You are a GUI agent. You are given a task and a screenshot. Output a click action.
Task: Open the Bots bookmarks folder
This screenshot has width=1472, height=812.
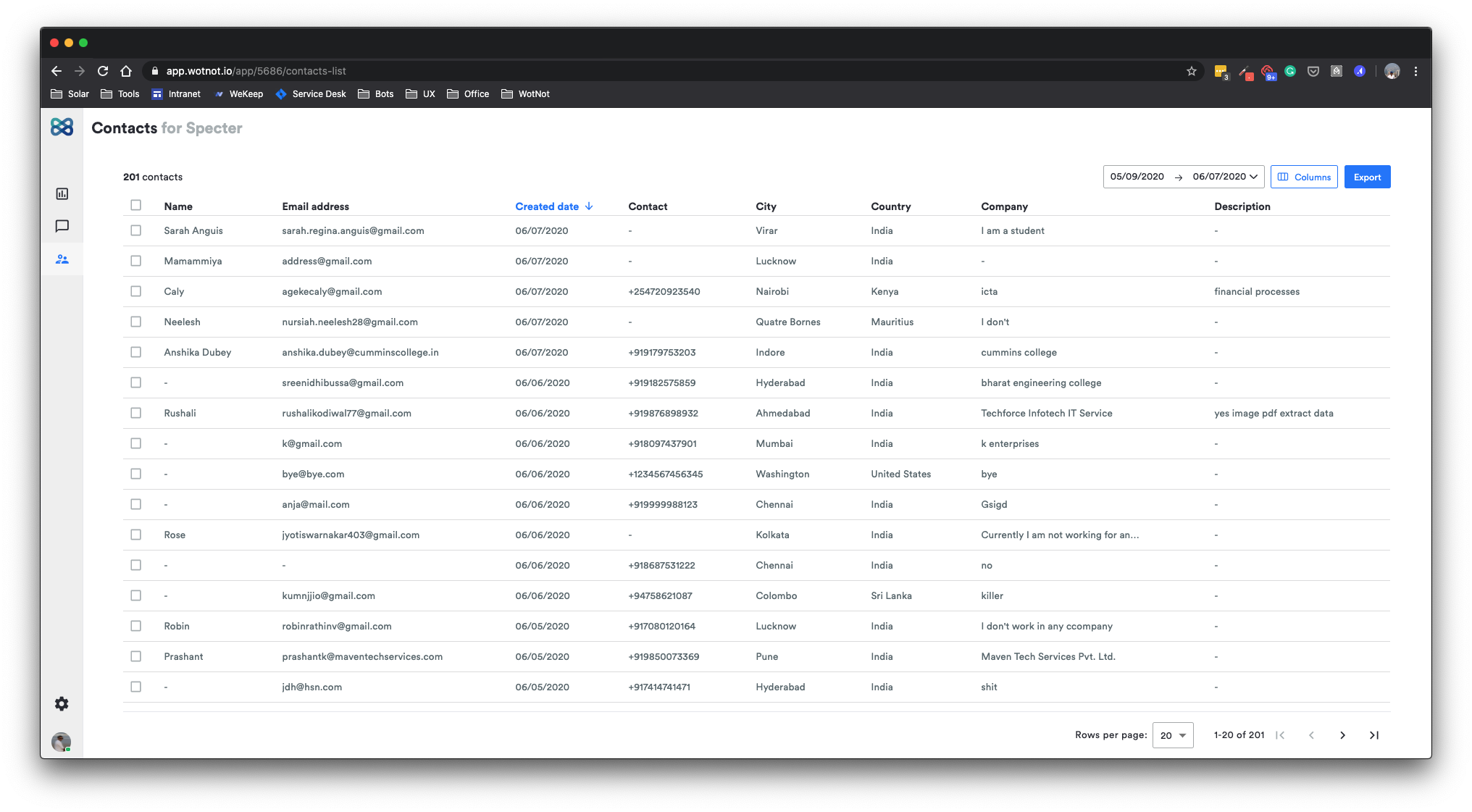(x=376, y=94)
